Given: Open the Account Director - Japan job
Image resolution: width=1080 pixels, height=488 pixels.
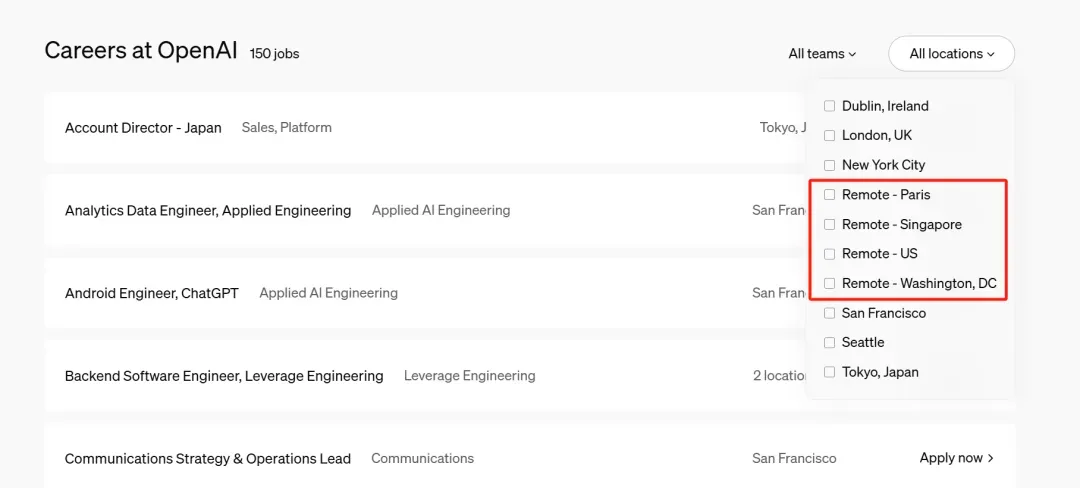Looking at the screenshot, I should [x=143, y=128].
